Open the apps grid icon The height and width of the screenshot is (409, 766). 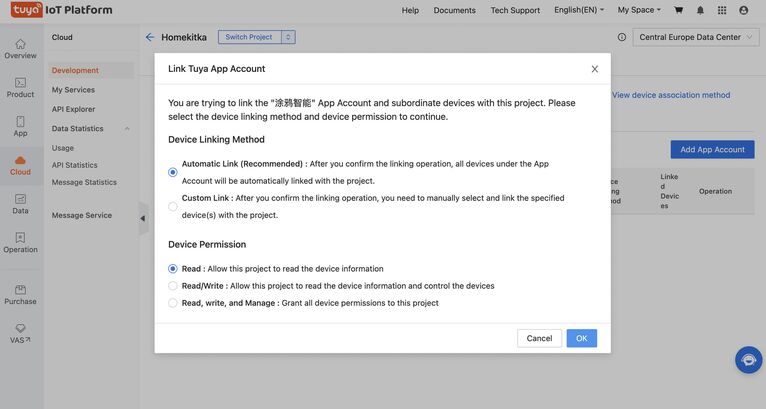(721, 10)
